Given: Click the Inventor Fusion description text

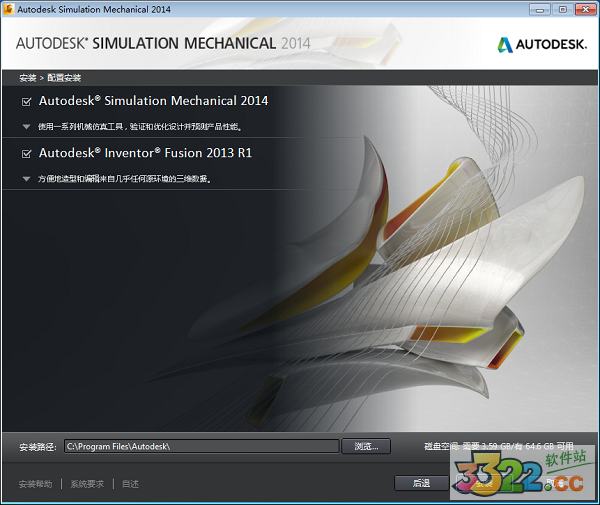Looking at the screenshot, I should (124, 179).
